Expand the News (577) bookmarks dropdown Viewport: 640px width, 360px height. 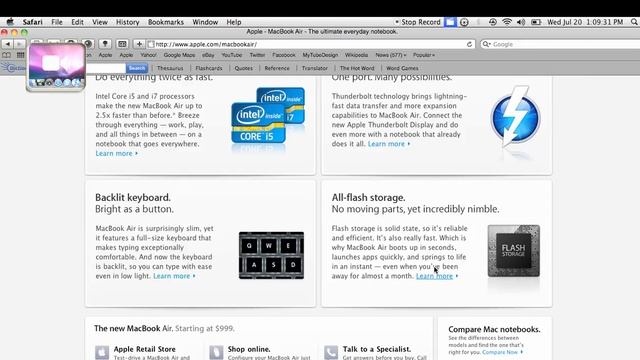391,55
